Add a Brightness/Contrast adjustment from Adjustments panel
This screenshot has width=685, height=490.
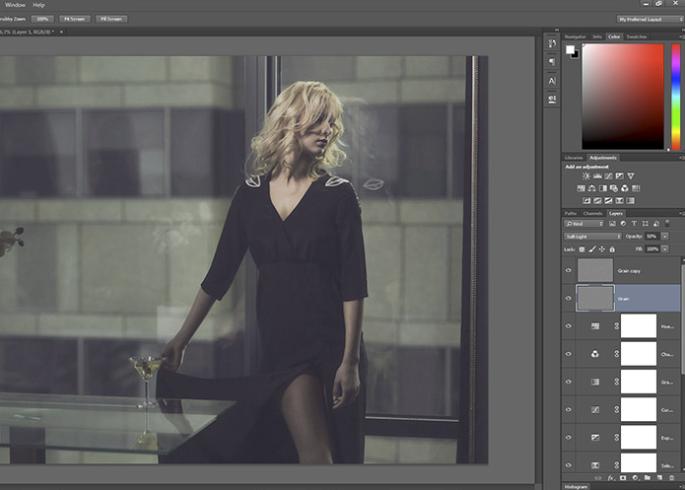point(586,176)
